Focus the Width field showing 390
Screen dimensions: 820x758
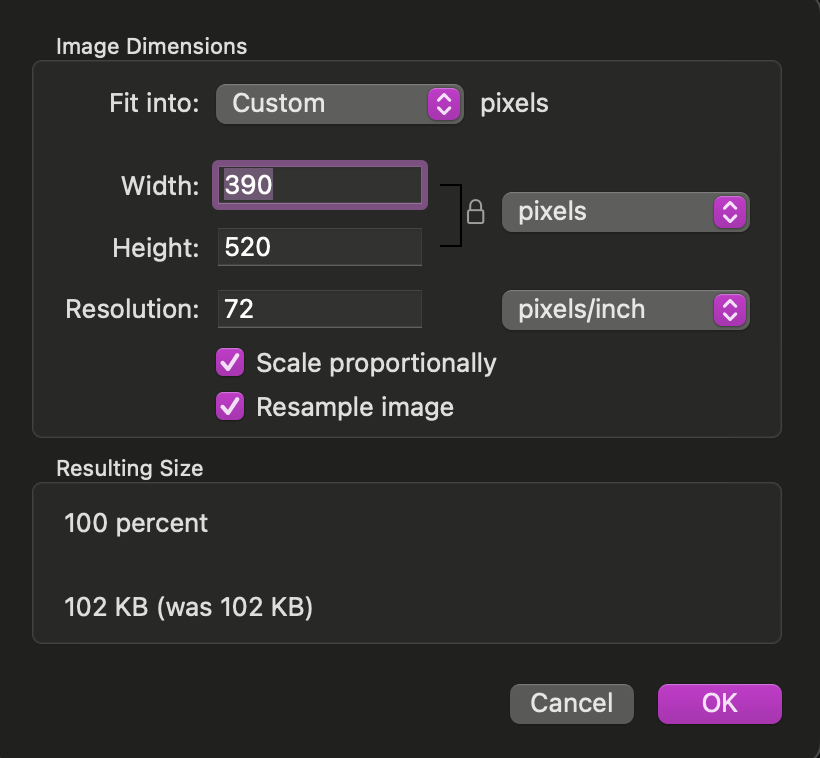[x=320, y=185]
